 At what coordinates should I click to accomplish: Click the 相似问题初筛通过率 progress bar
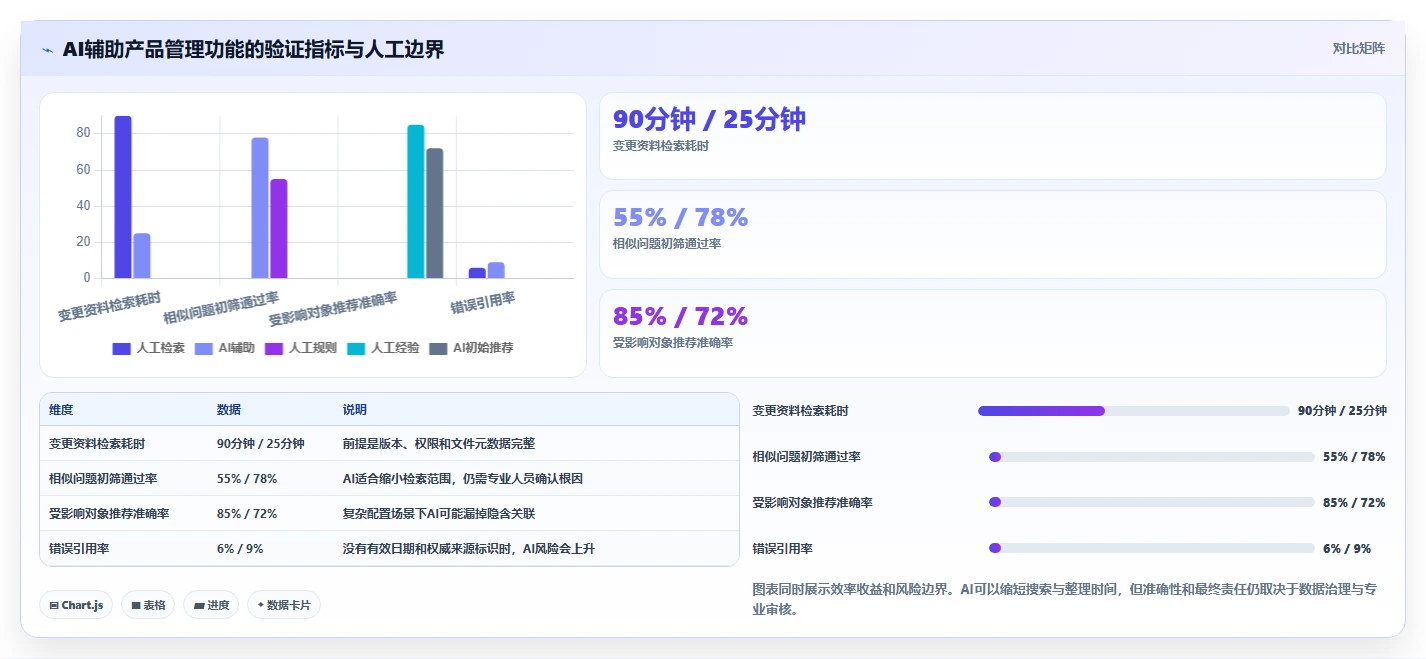pyautogui.click(x=1151, y=457)
